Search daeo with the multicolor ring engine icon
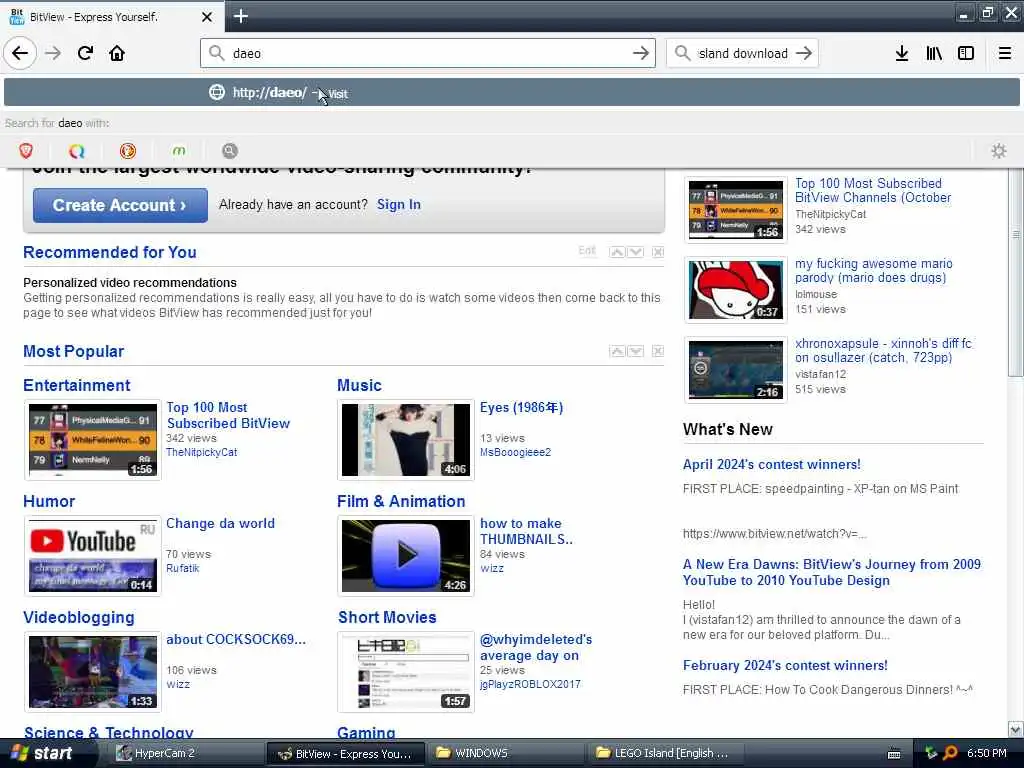 click(77, 151)
